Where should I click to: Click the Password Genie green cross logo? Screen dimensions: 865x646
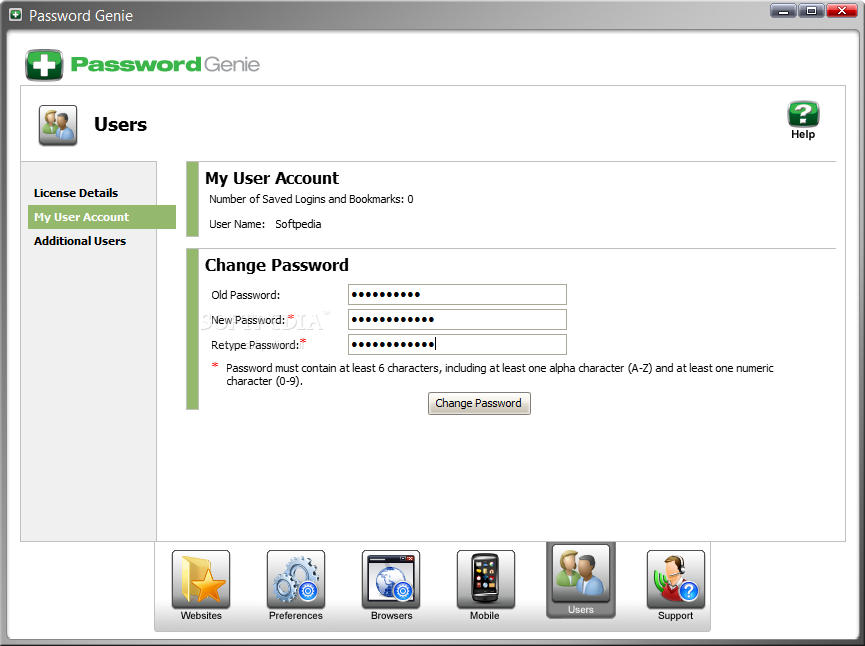pyautogui.click(x=44, y=65)
